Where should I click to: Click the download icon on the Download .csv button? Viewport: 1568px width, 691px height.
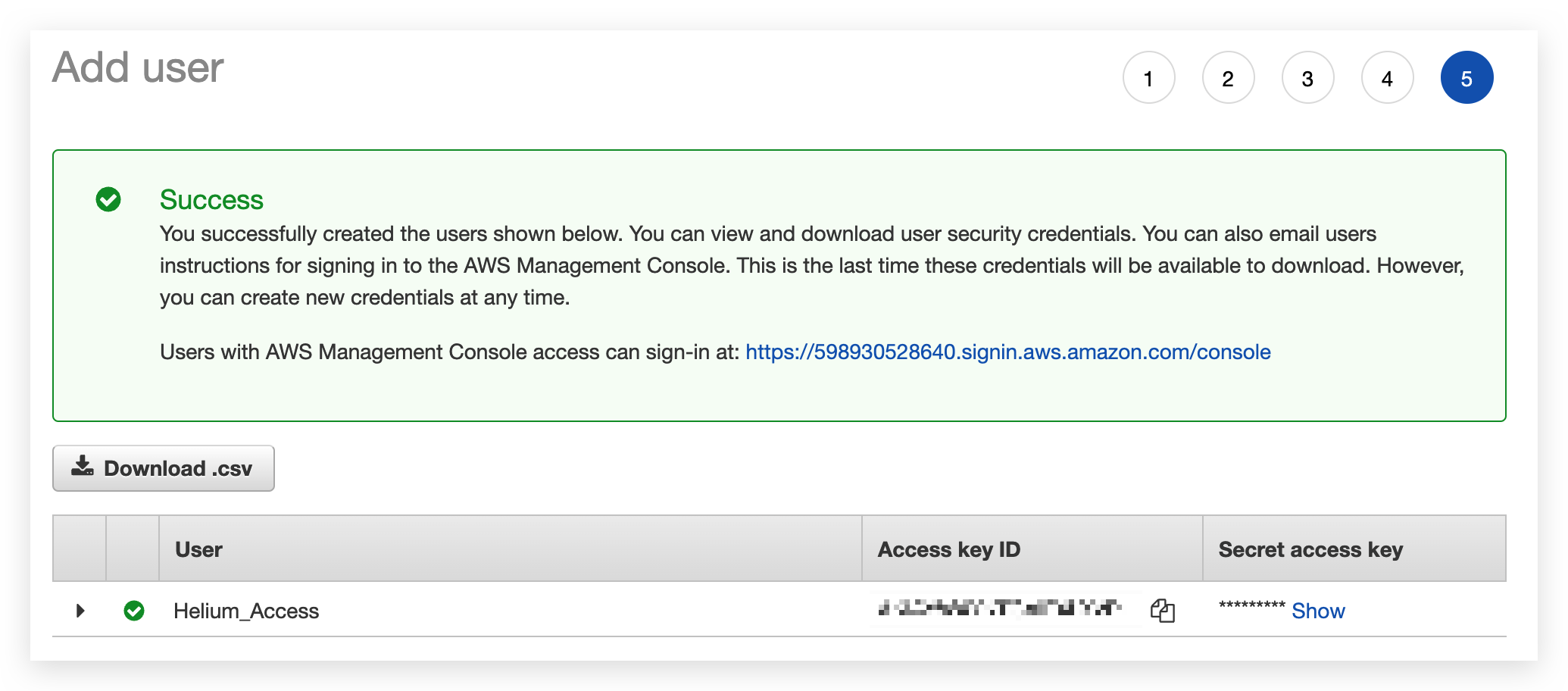coord(83,467)
